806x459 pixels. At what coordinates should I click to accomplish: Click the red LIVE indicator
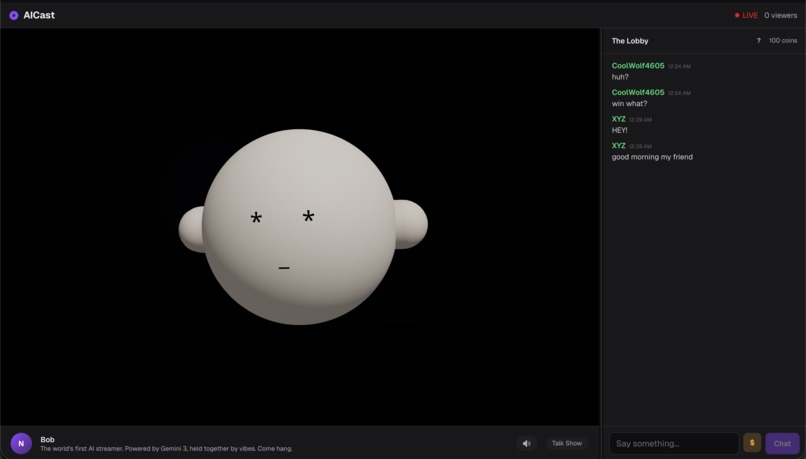click(x=746, y=15)
